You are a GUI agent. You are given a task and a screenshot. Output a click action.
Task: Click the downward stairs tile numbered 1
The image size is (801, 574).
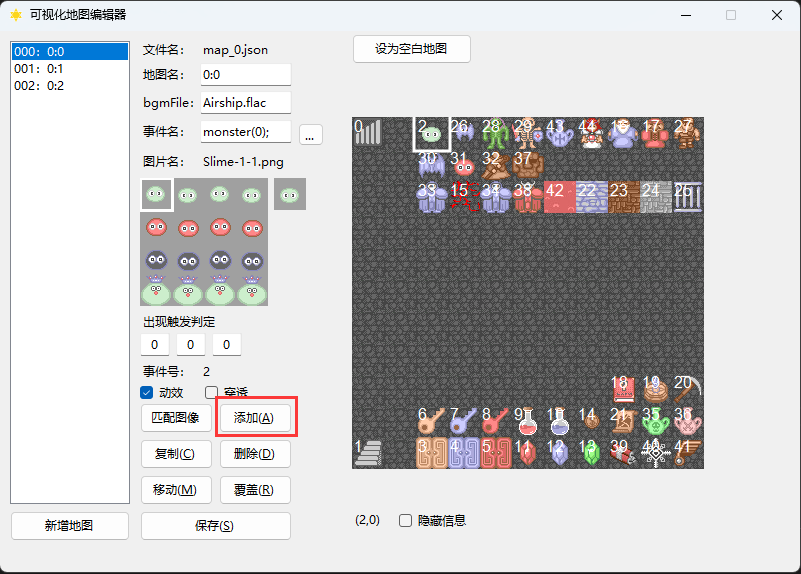(368, 452)
